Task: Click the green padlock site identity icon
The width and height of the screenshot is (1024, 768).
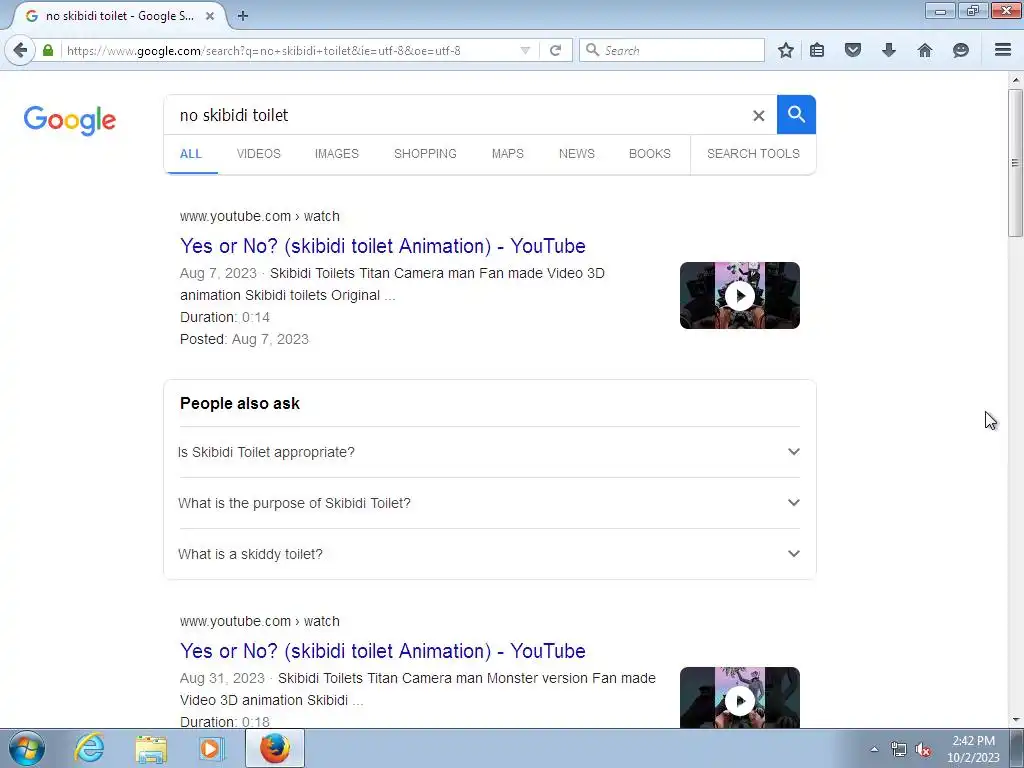Action: [48, 50]
